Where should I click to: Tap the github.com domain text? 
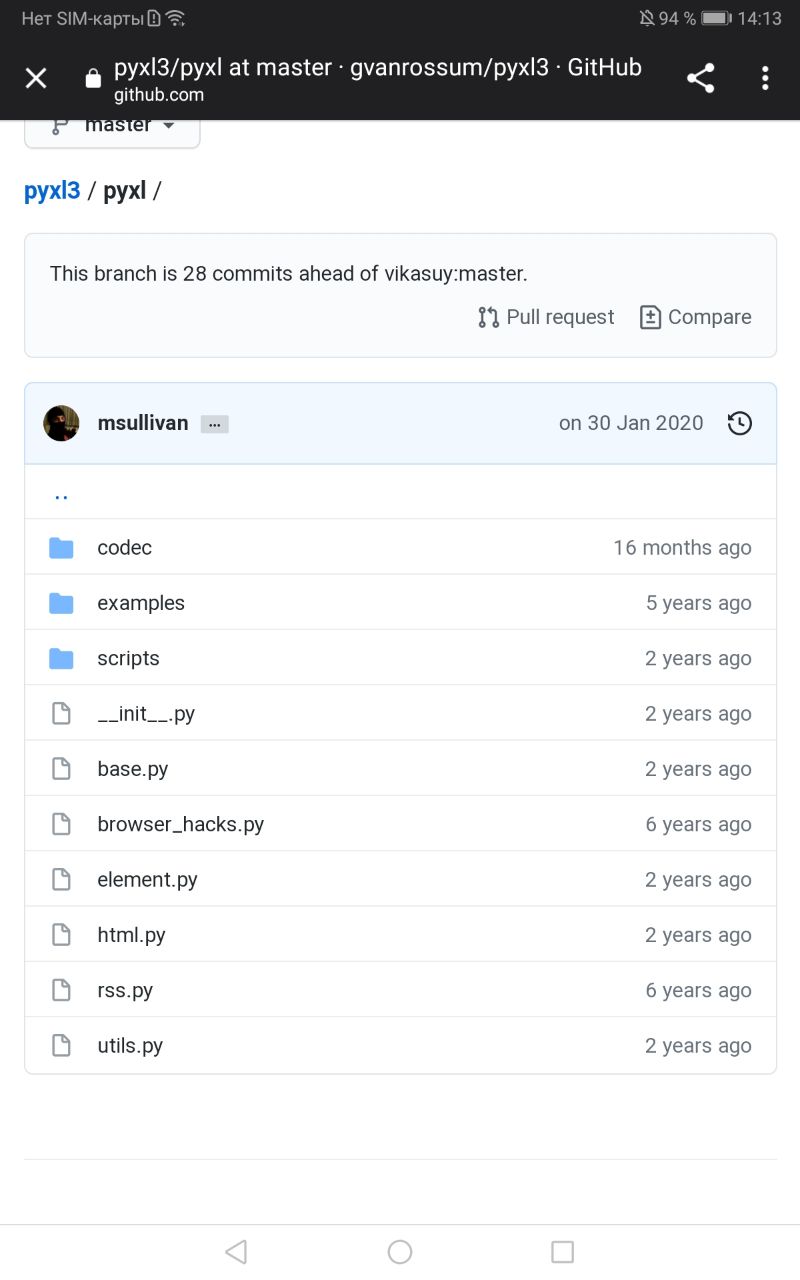coord(159,95)
